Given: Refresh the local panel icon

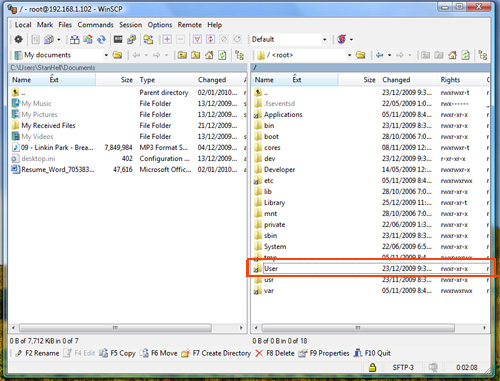Looking at the screenshot, I should click(x=222, y=55).
